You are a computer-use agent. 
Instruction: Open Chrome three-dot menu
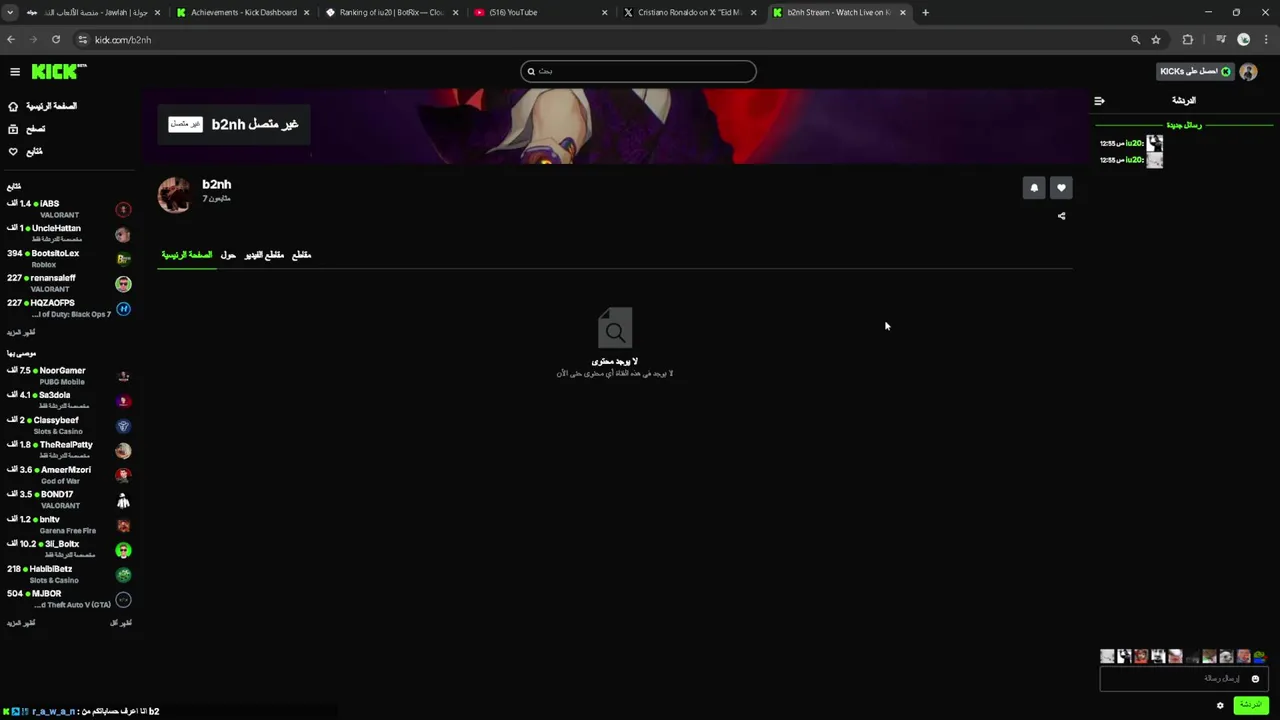[x=1267, y=40]
